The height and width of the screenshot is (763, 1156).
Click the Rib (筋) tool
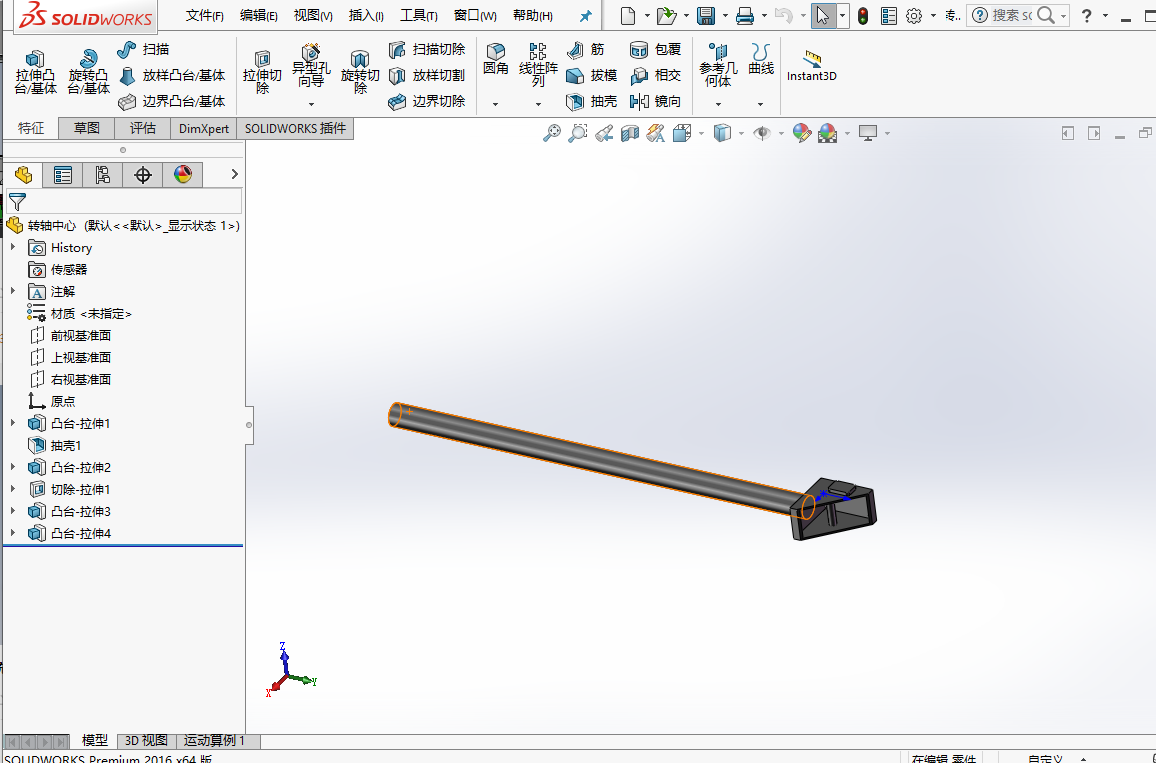pyautogui.click(x=586, y=49)
